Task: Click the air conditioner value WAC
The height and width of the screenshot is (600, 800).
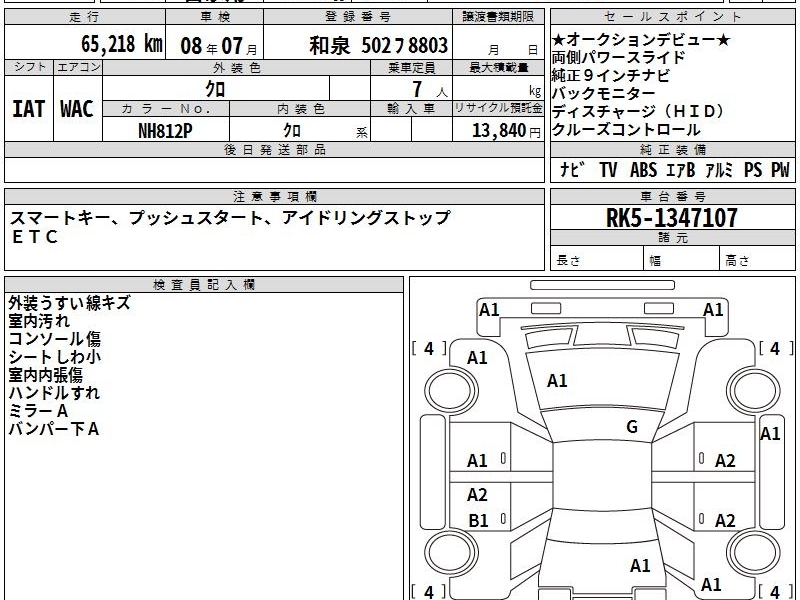Action: click(77, 109)
